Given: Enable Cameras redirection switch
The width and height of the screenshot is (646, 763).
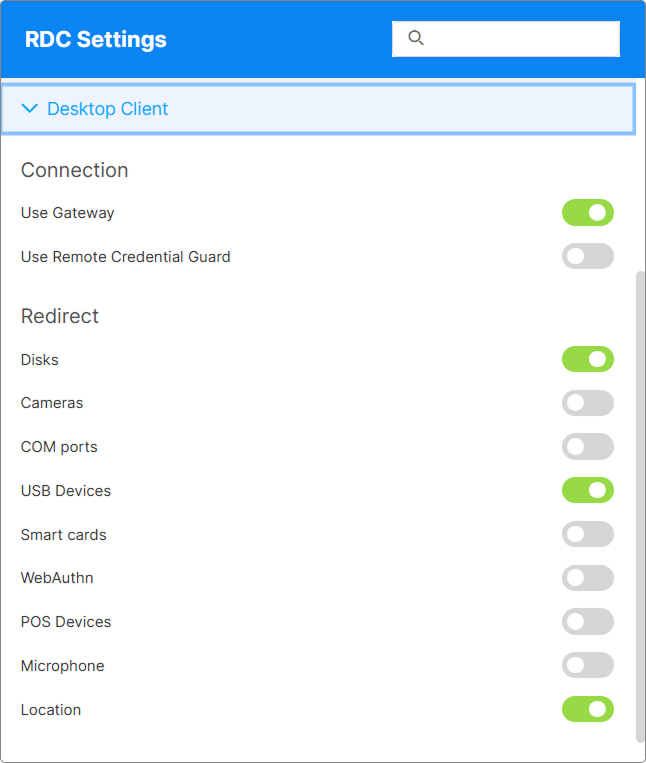Looking at the screenshot, I should click(587, 403).
